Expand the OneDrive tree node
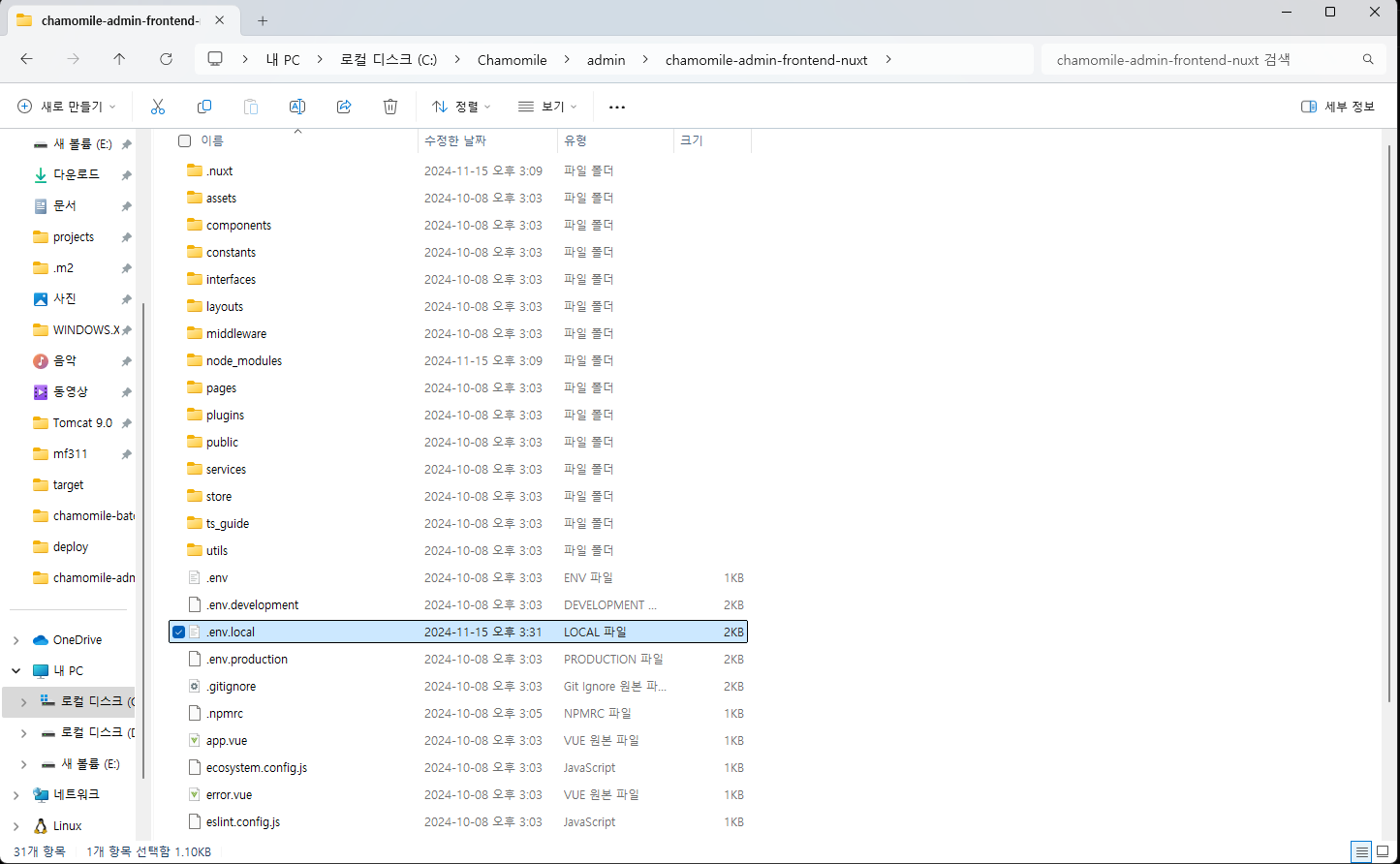 (16, 639)
